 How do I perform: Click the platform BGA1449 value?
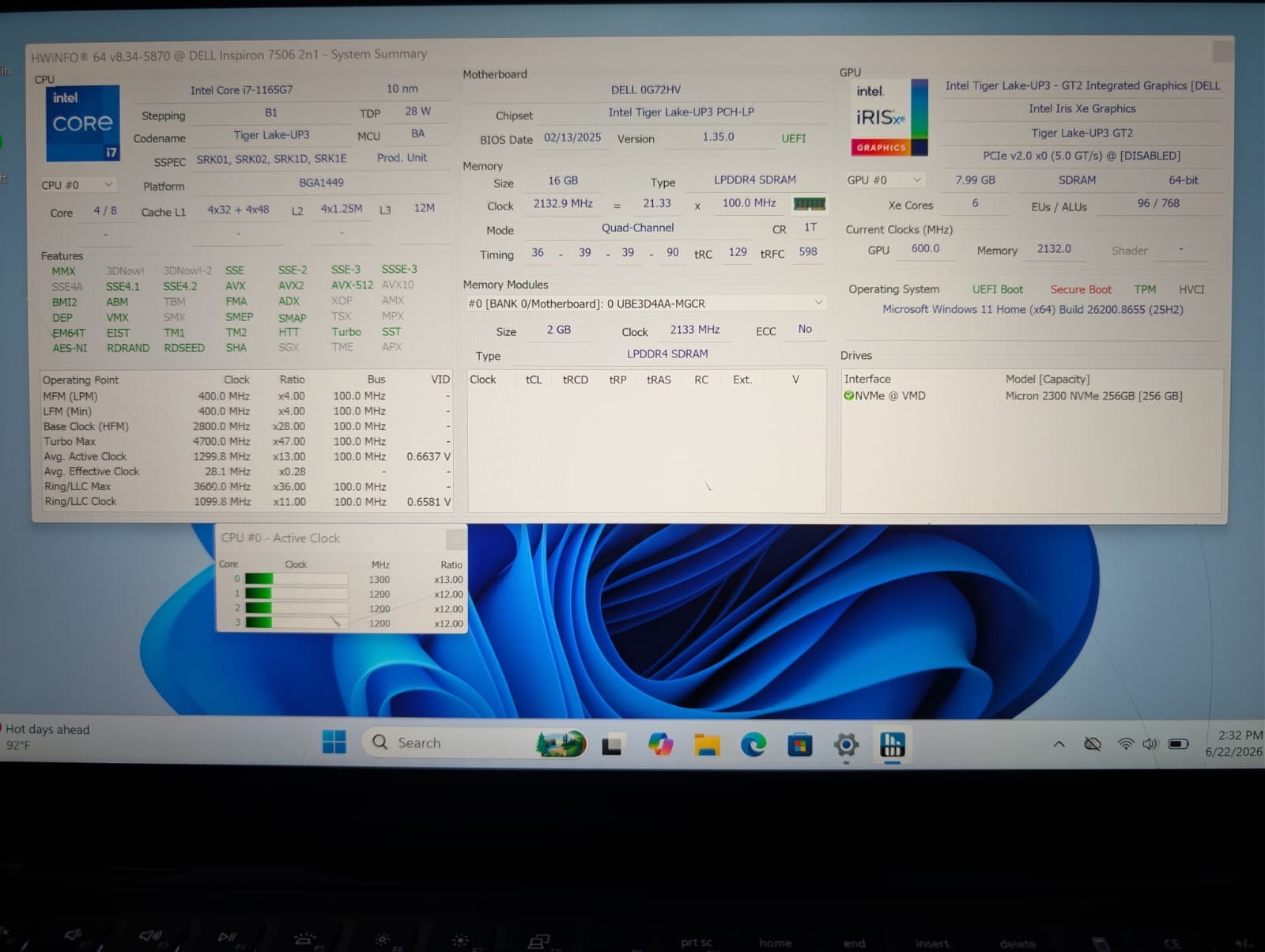(322, 183)
